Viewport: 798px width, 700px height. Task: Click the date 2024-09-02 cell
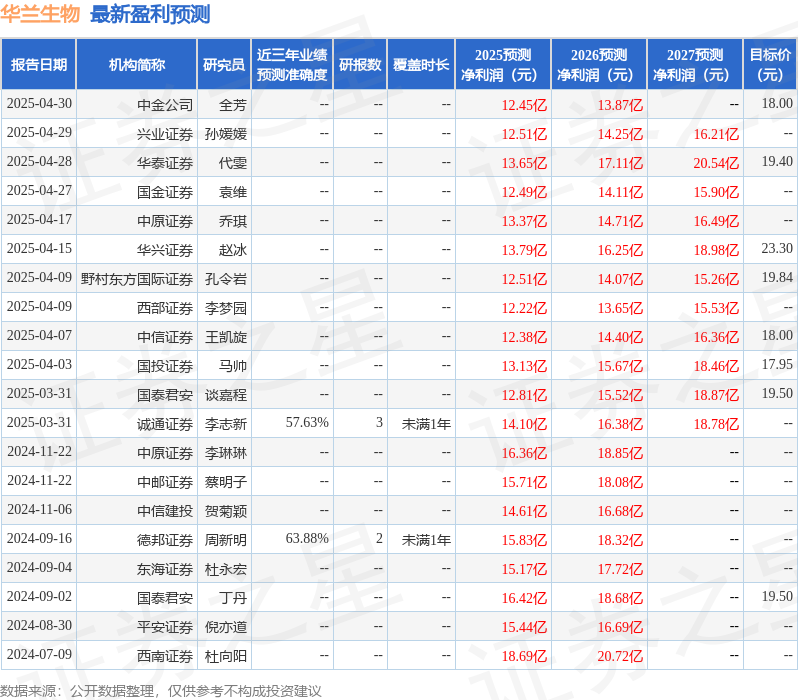tap(39, 597)
